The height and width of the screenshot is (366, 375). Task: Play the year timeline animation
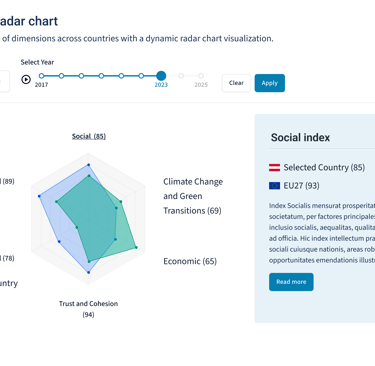tap(26, 79)
